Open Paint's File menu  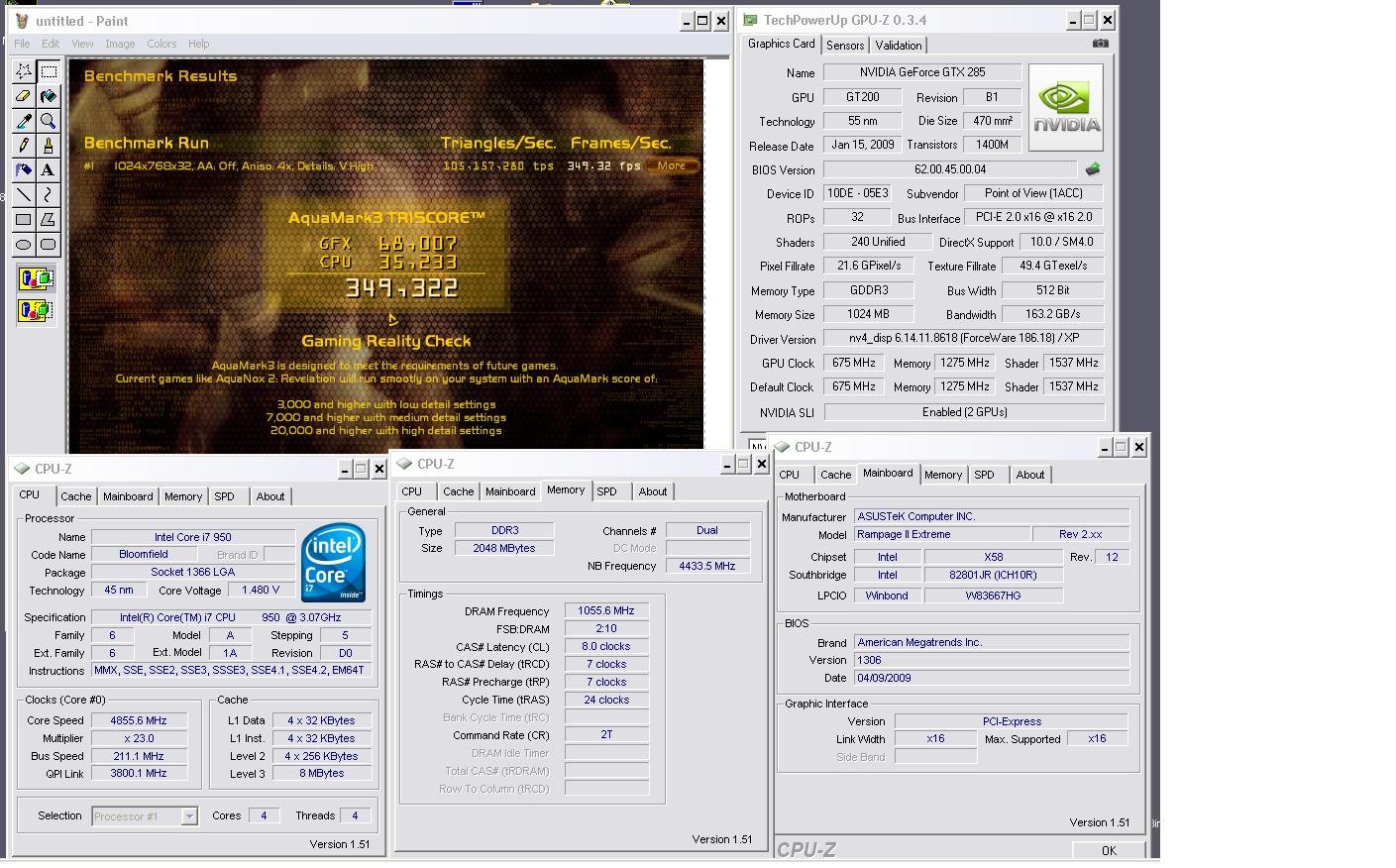click(22, 44)
